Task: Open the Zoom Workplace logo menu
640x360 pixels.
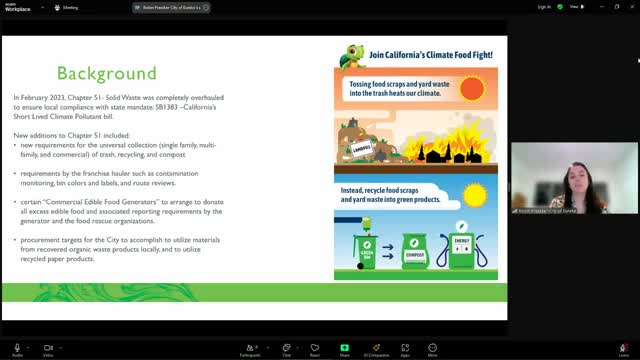Action: click(x=18, y=7)
